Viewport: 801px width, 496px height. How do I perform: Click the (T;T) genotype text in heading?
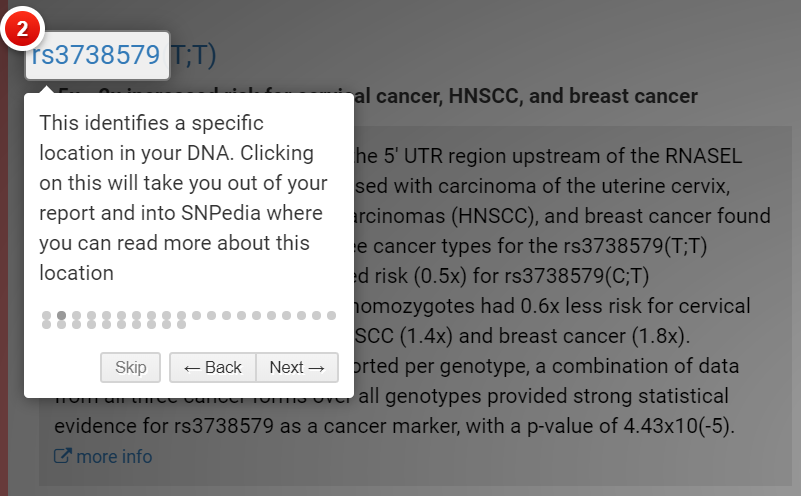(x=193, y=55)
